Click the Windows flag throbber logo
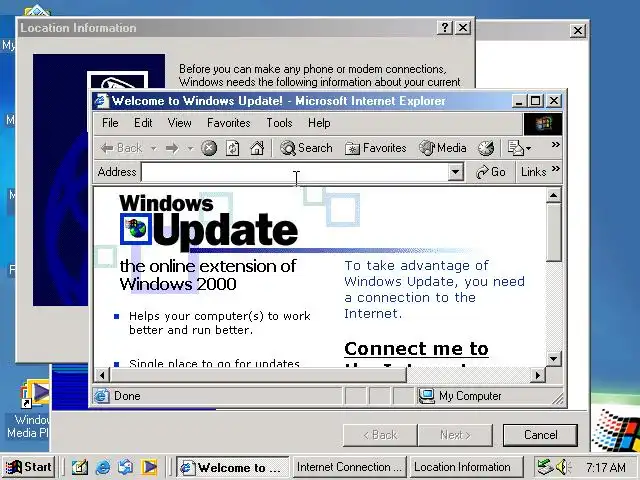The height and width of the screenshot is (480, 640). pos(543,124)
